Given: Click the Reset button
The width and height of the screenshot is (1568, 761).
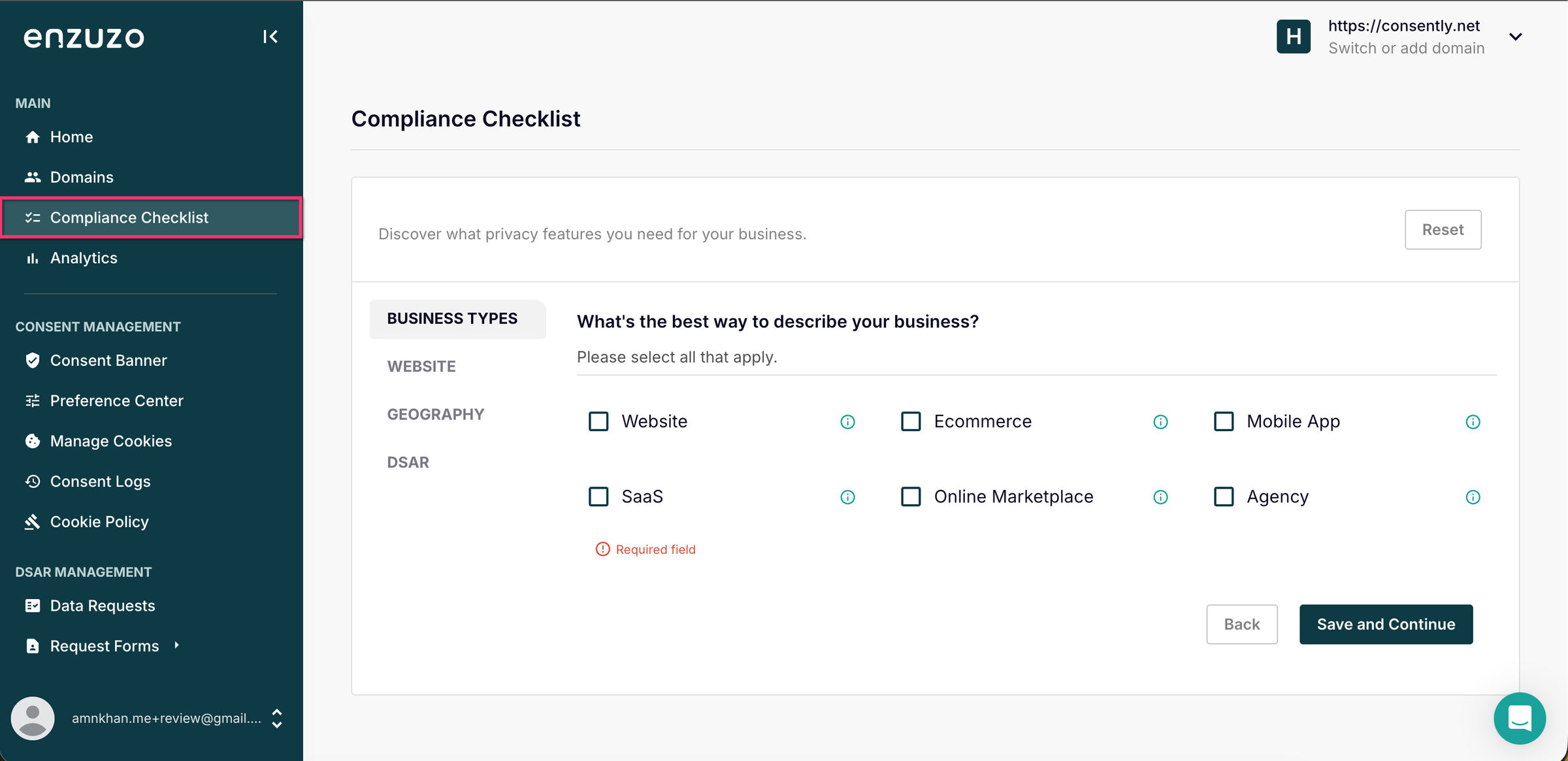Looking at the screenshot, I should (1443, 230).
